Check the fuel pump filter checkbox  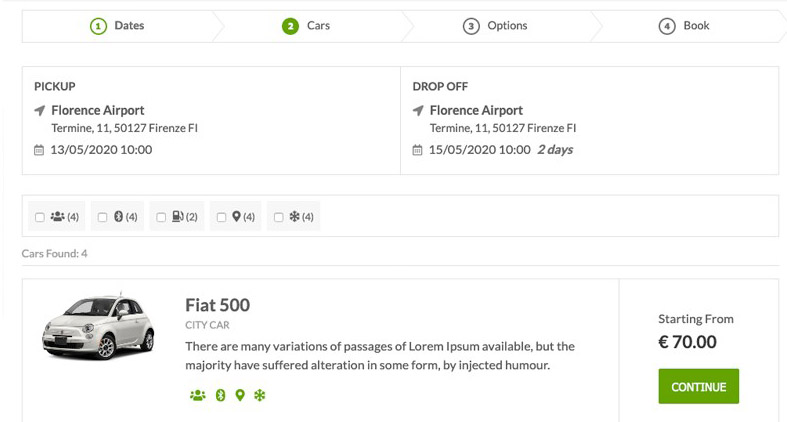tap(161, 217)
